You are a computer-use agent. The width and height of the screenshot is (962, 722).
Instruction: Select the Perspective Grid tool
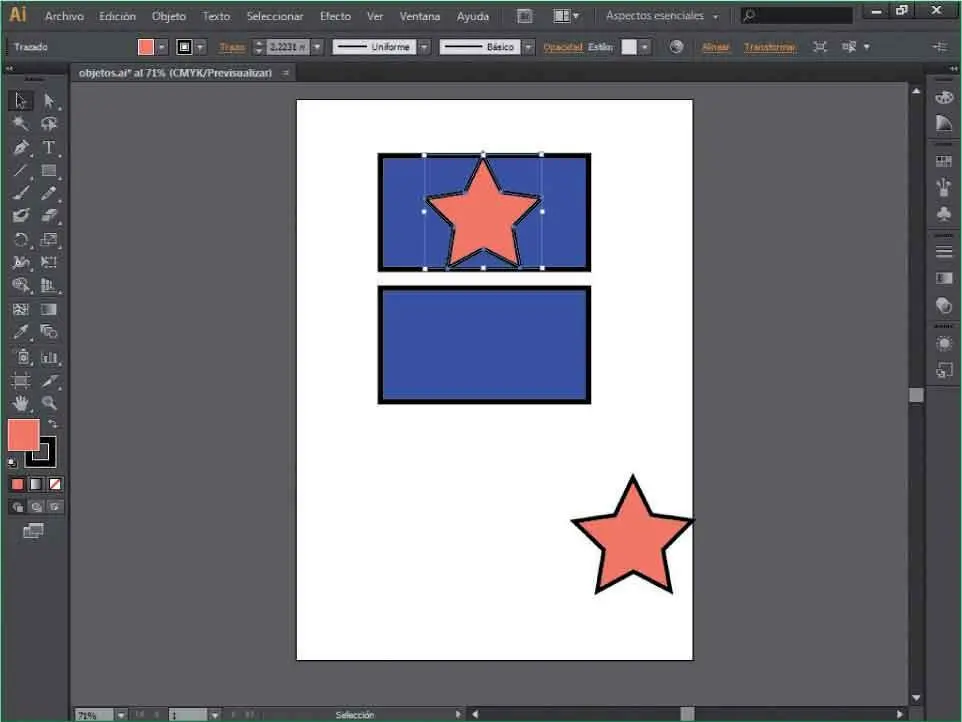49,285
